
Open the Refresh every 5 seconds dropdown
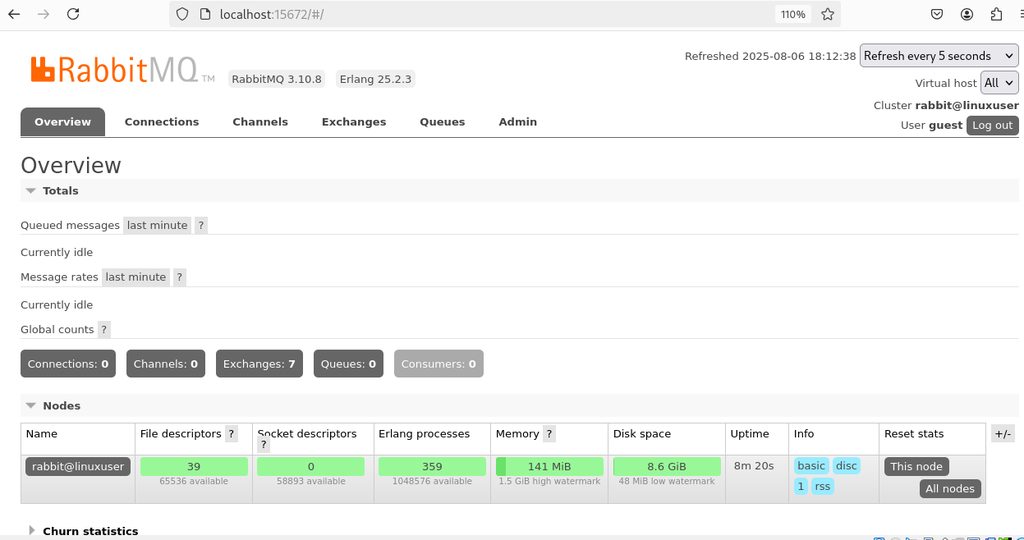pos(938,56)
